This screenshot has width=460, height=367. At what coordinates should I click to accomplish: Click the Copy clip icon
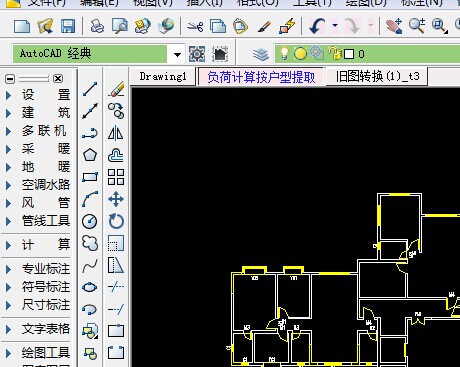click(218, 26)
